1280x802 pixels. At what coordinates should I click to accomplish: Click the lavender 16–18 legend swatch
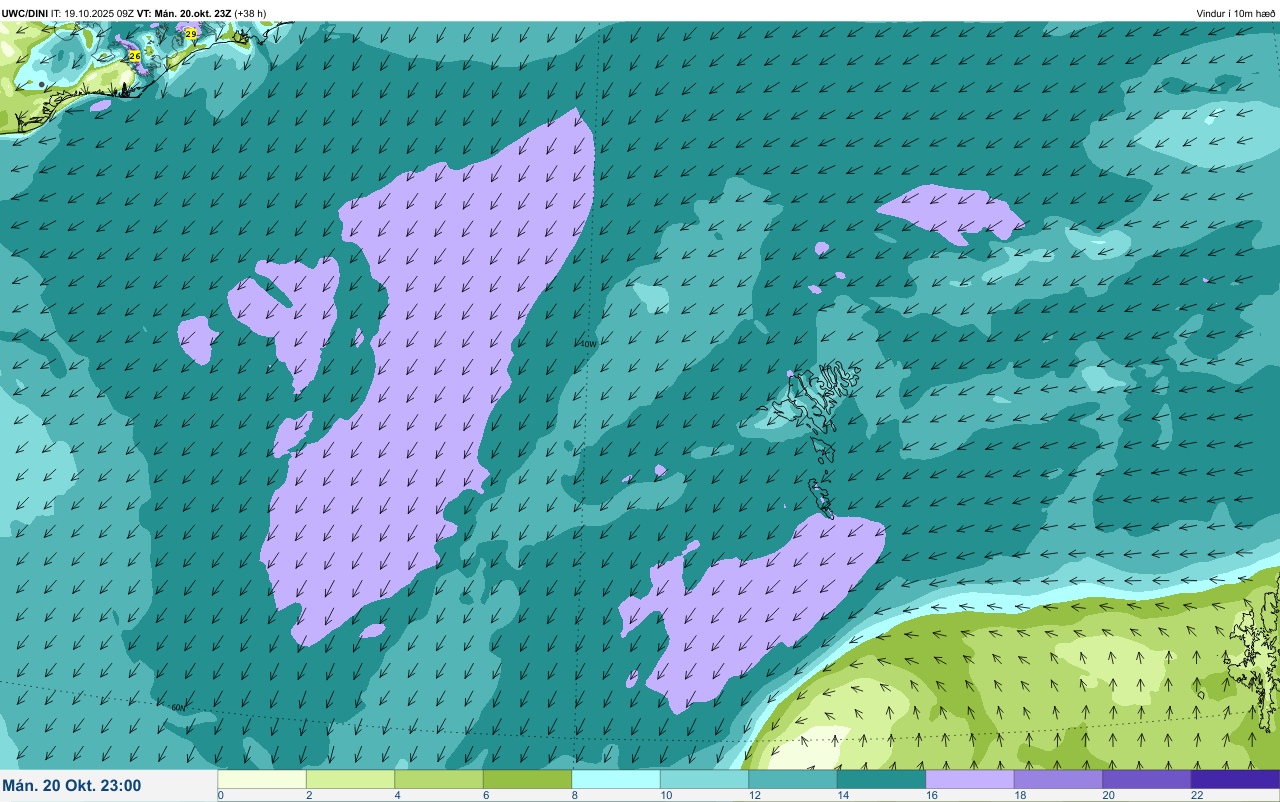pyautogui.click(x=970, y=779)
